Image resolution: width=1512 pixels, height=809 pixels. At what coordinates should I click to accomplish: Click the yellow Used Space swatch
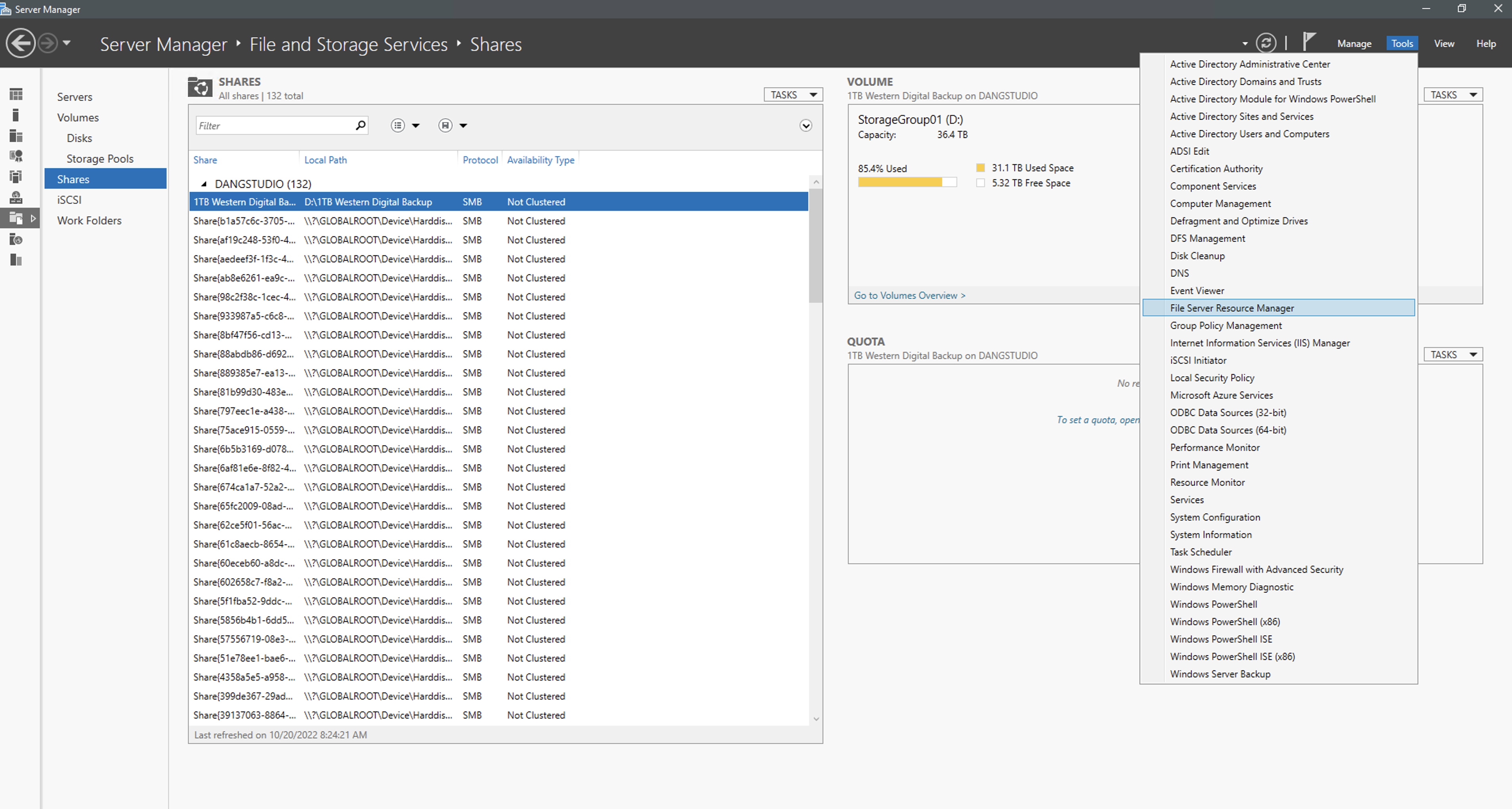(980, 168)
